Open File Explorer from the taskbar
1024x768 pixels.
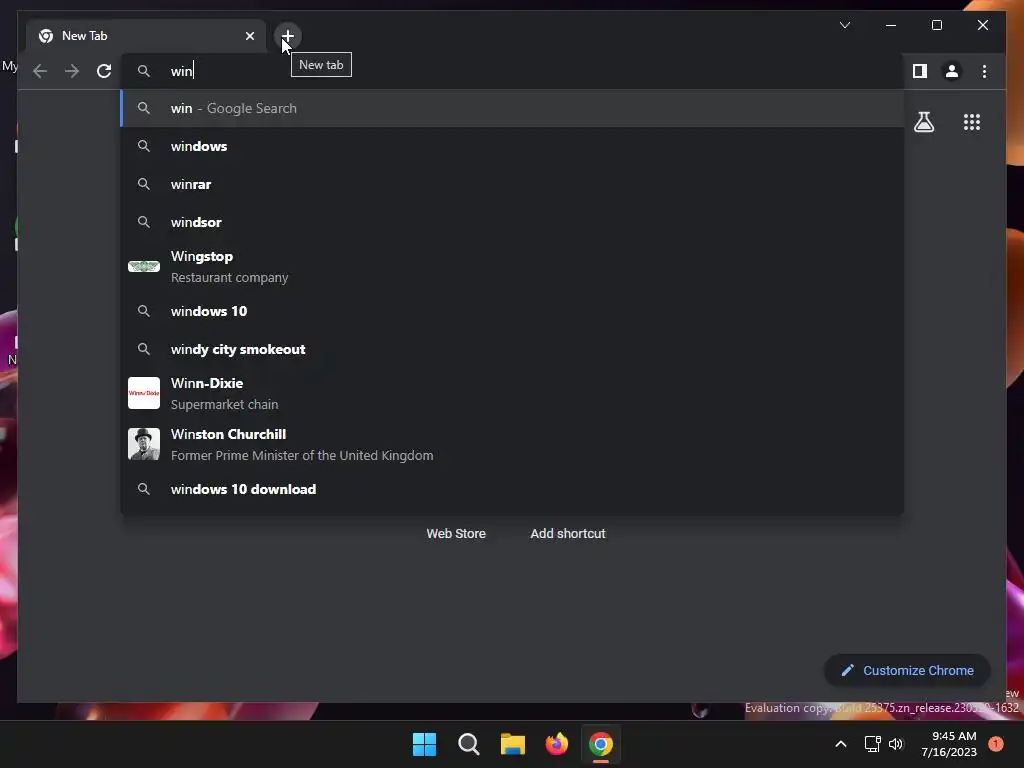coord(513,744)
